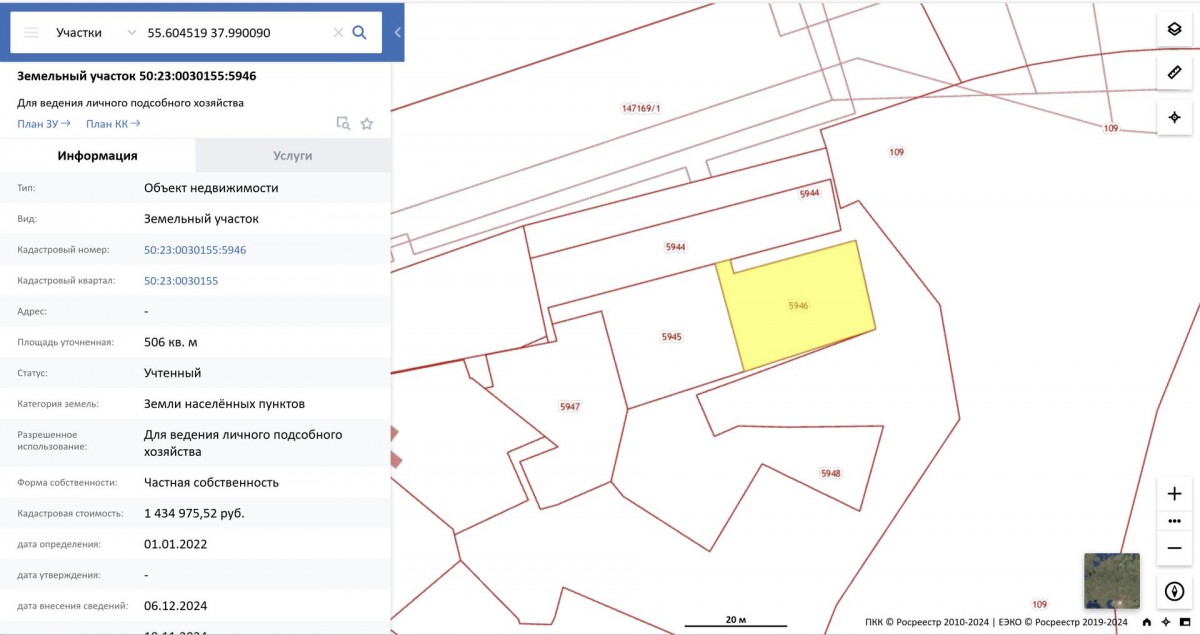Open cadastral quarter link 50:23:0030155

tap(181, 281)
